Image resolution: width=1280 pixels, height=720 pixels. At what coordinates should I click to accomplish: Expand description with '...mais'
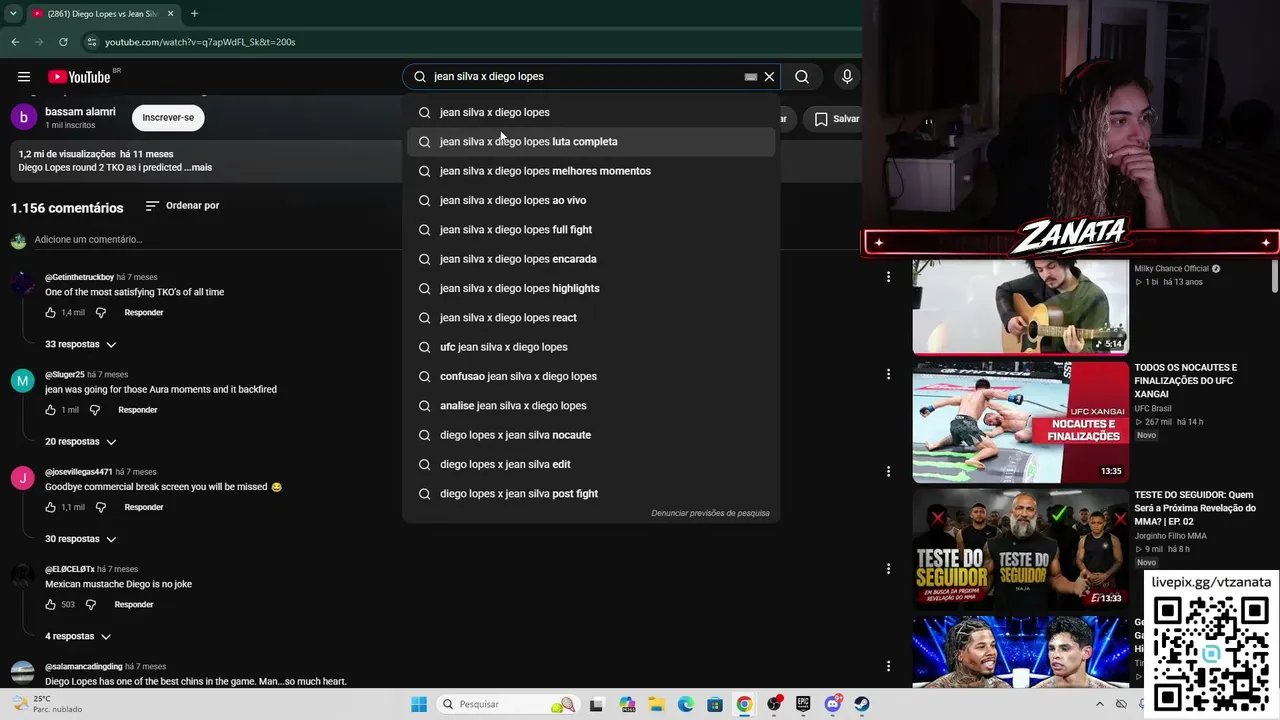(197, 168)
